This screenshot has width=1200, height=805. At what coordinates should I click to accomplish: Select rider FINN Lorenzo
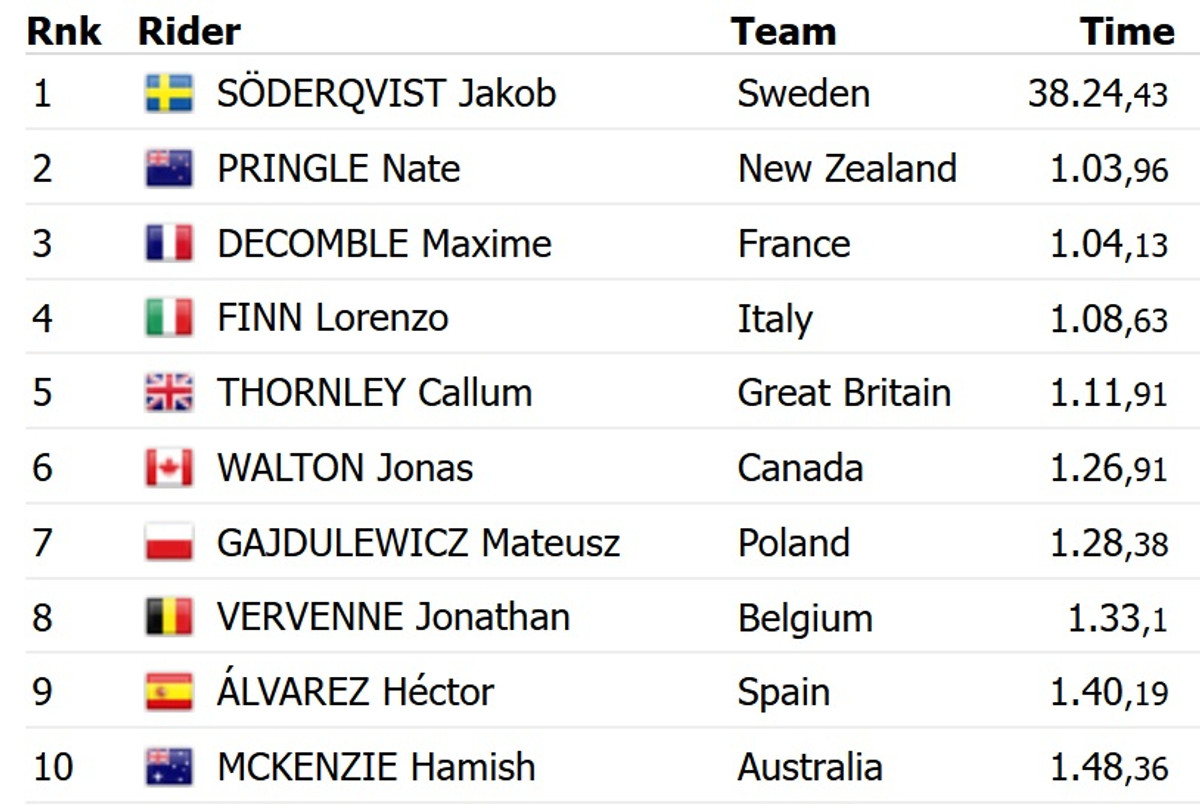click(332, 318)
